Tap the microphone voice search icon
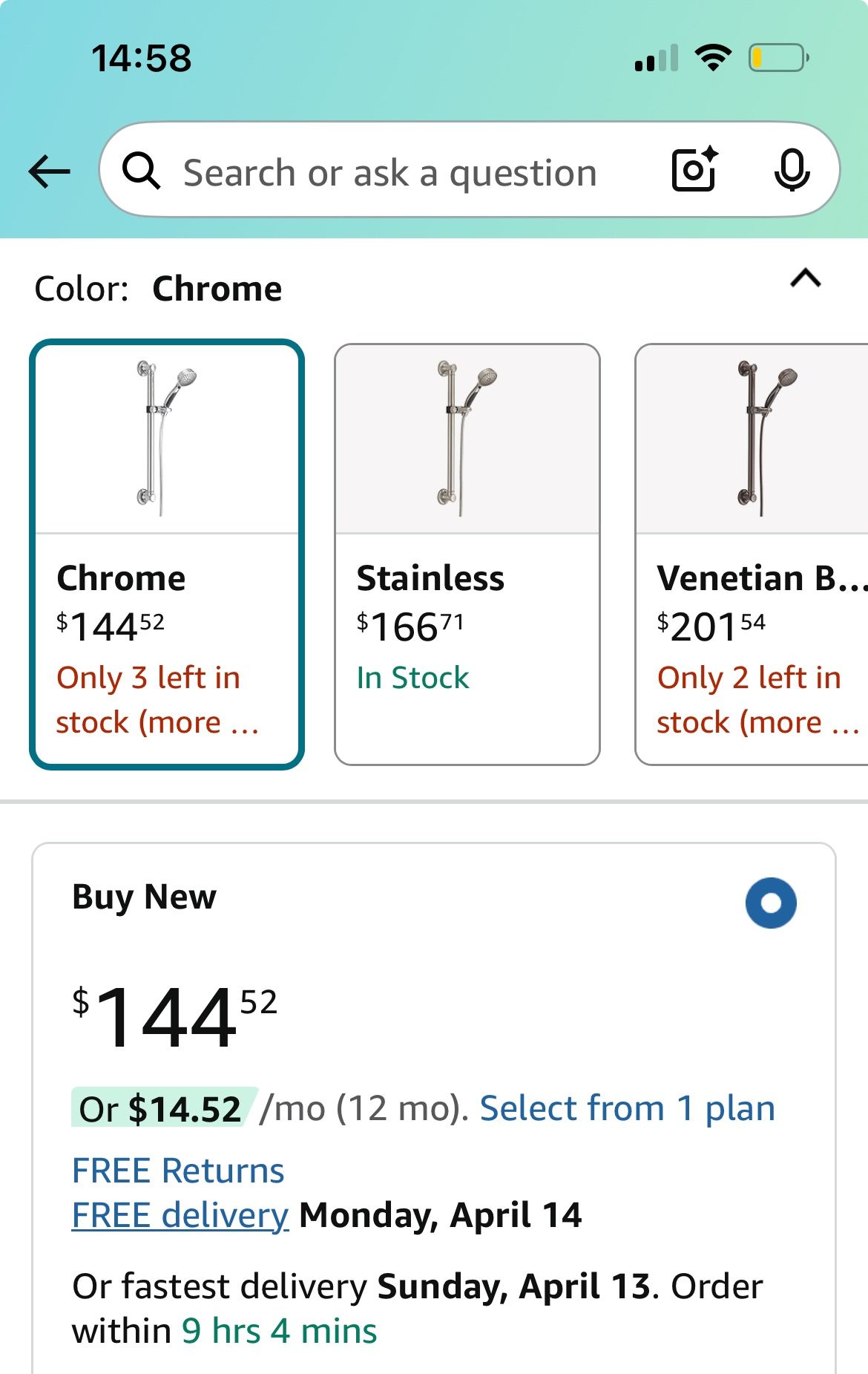The width and height of the screenshot is (868, 1374). pyautogui.click(x=792, y=170)
